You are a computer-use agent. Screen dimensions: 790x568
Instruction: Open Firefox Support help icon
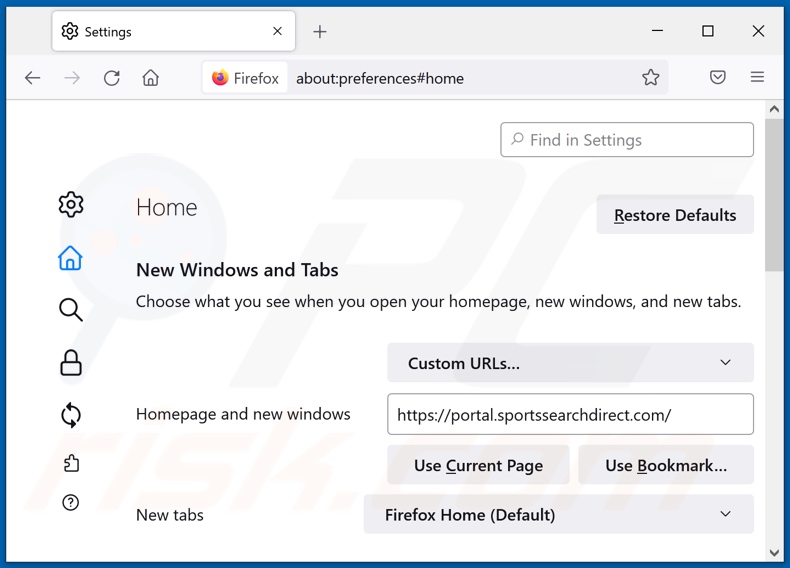(71, 502)
